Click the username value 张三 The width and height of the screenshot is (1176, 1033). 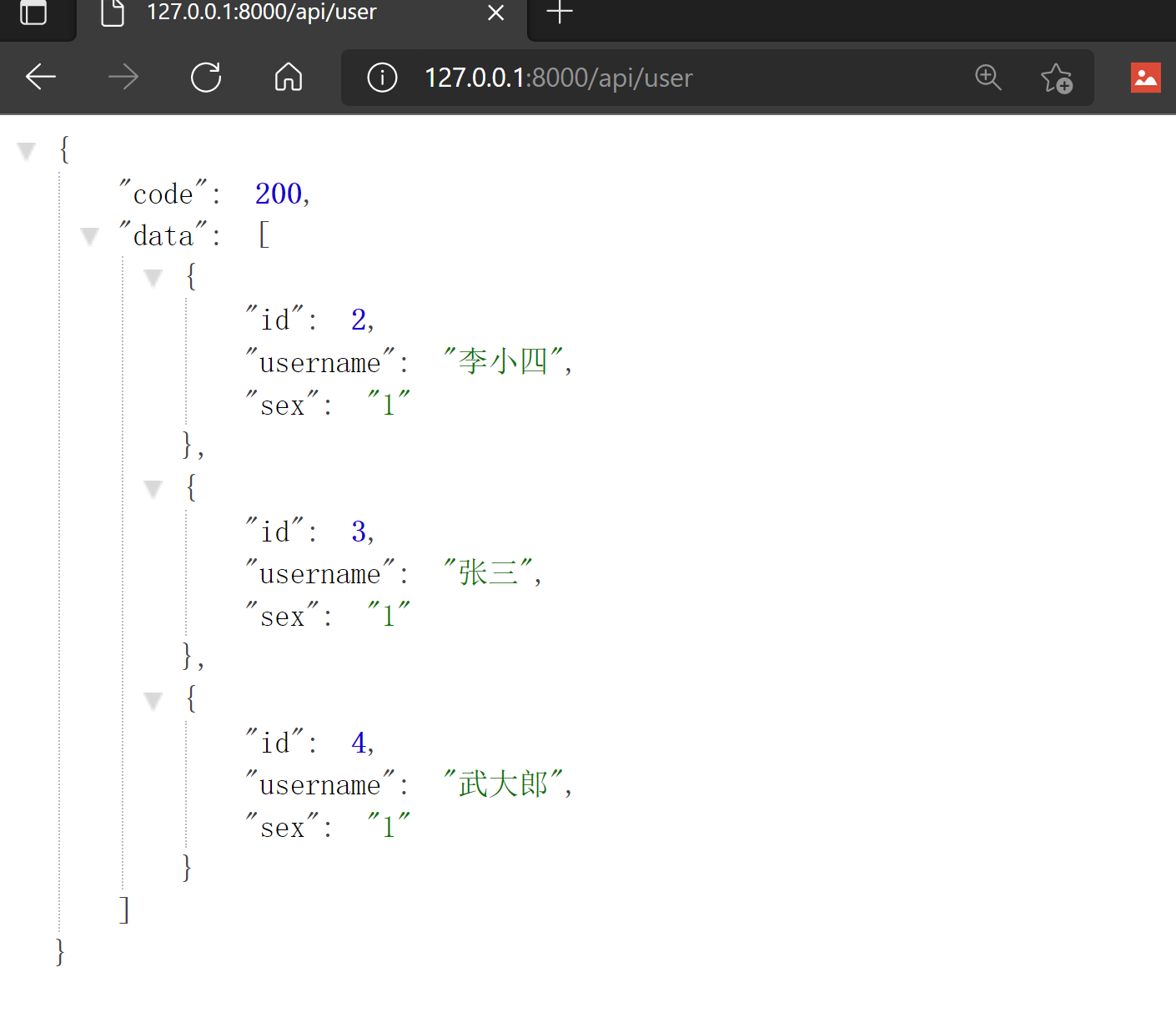(489, 573)
